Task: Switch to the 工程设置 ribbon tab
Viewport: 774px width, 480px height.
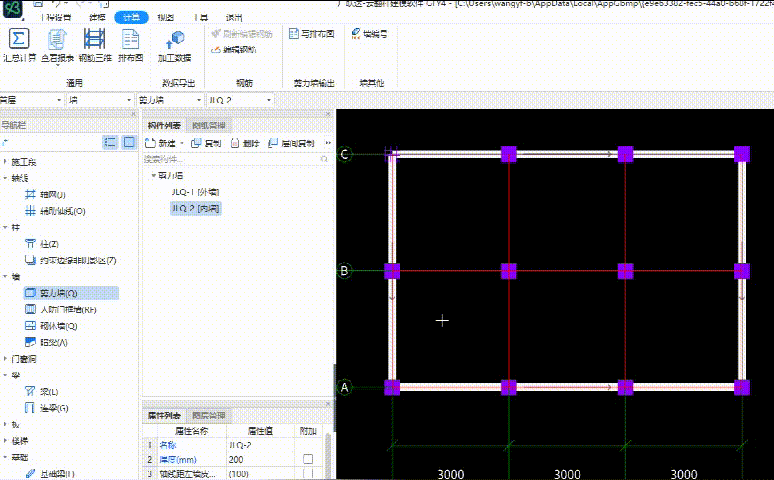Action: (56, 17)
